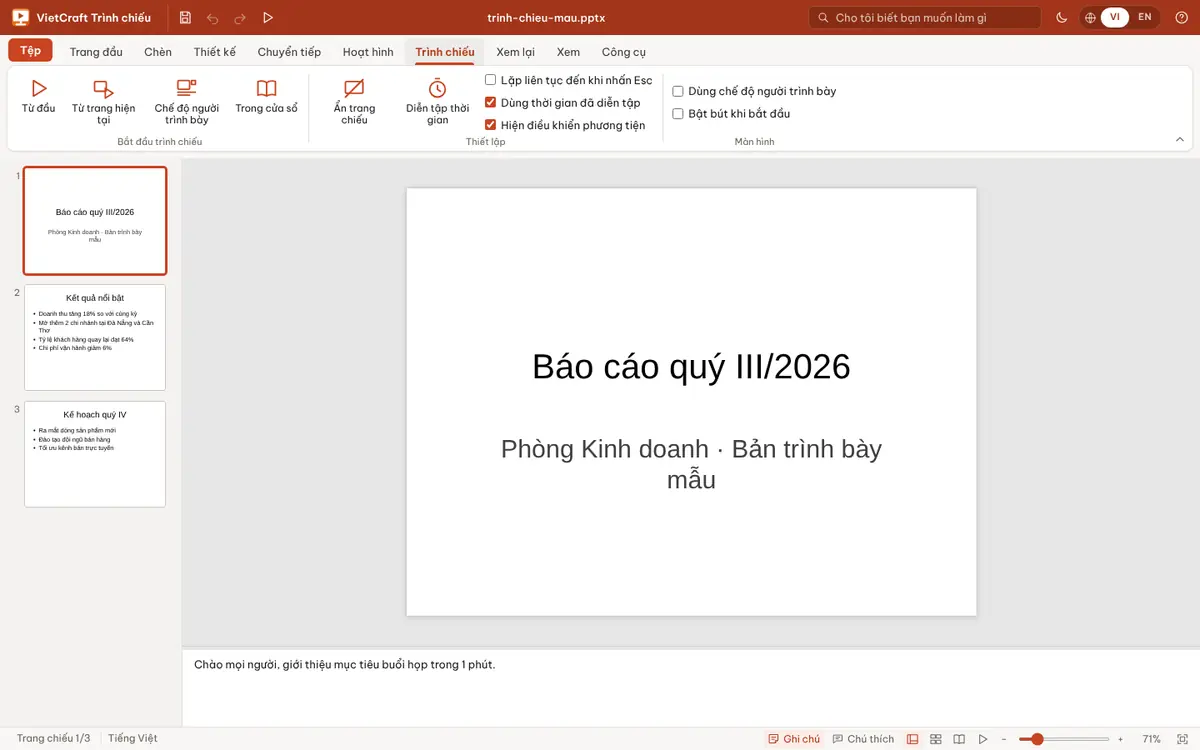
Task: Zoom out with the minus button
Action: 1004,739
